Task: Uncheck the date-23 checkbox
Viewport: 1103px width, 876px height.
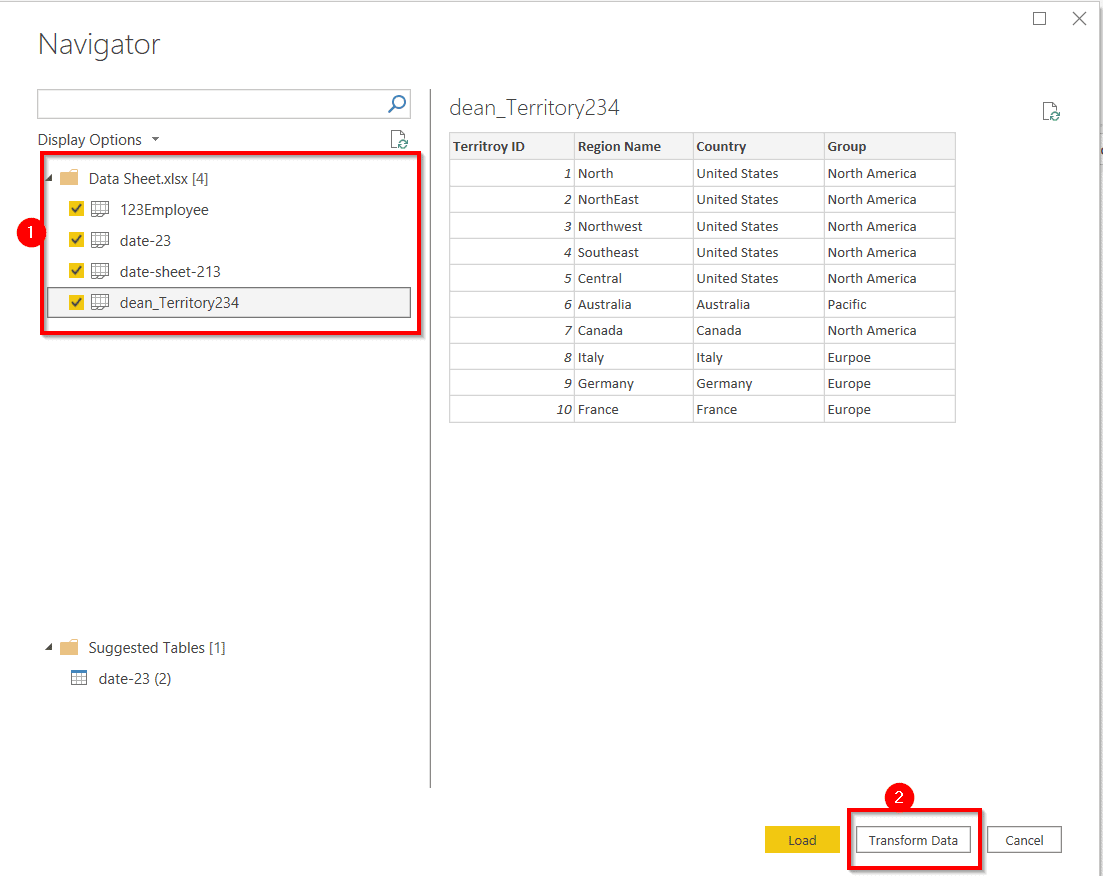Action: pyautogui.click(x=77, y=240)
